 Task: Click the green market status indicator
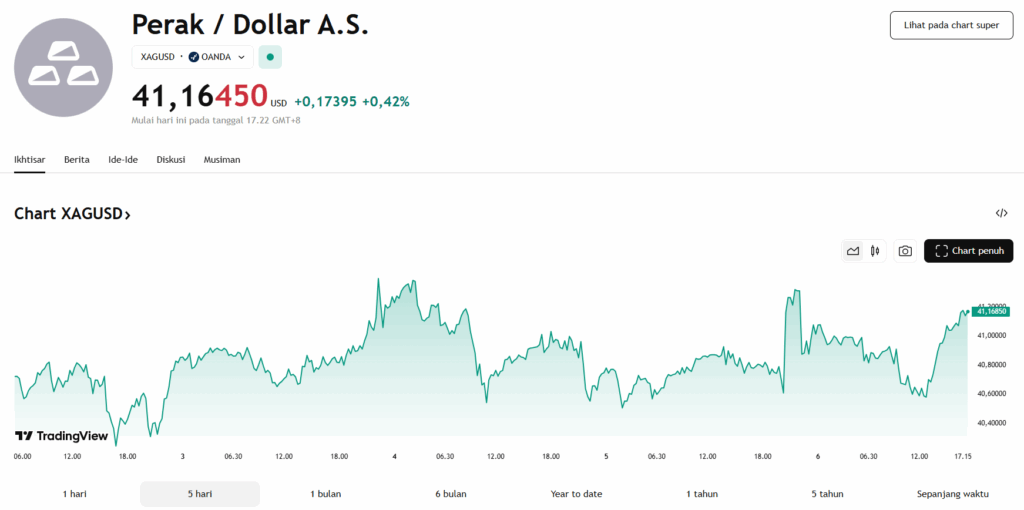[x=270, y=57]
